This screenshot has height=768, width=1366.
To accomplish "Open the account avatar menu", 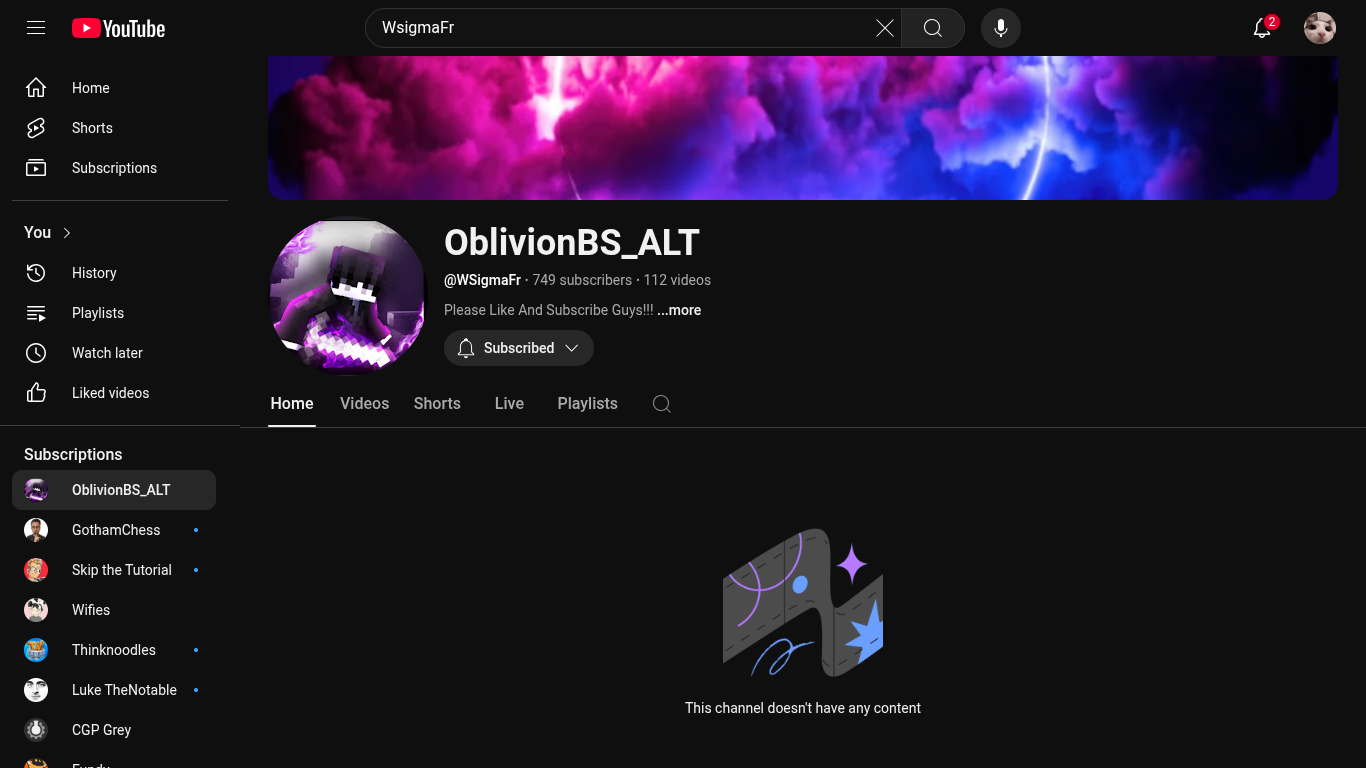I will tap(1320, 28).
